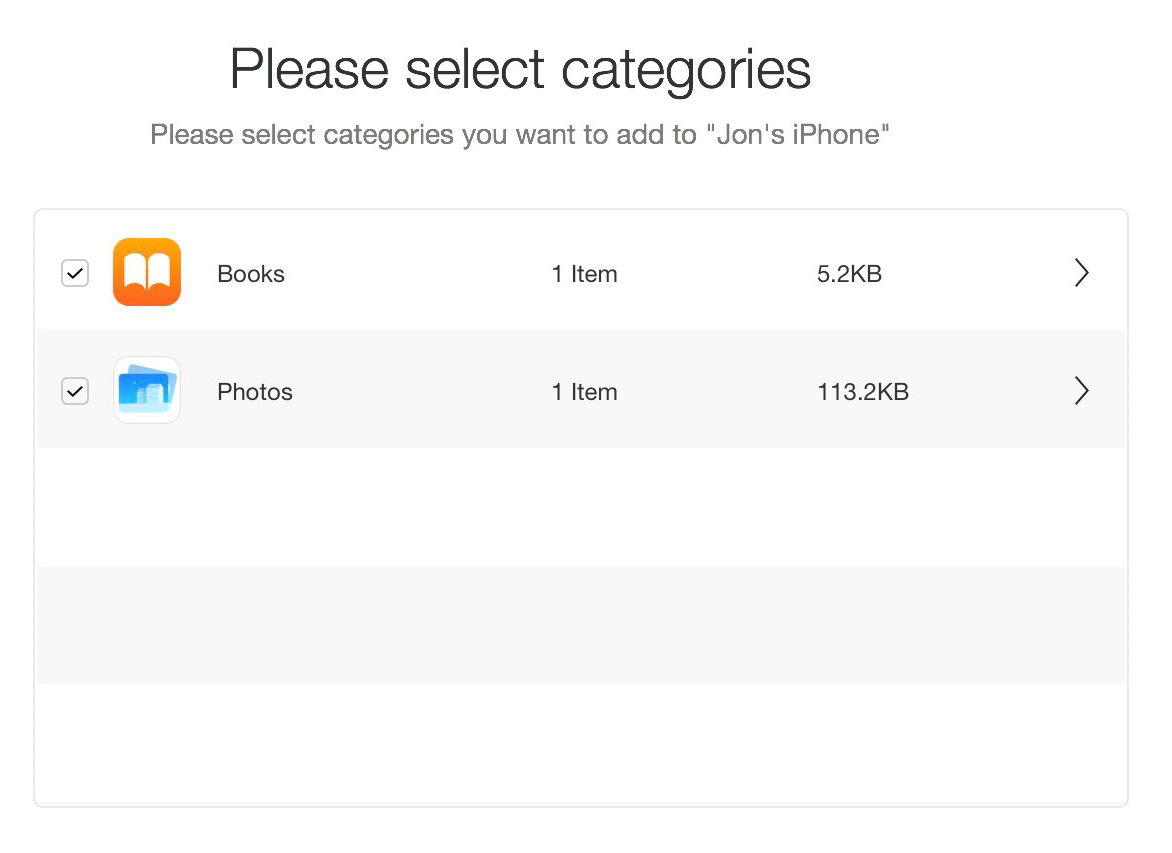Click the 5.2KB size for Books
The width and height of the screenshot is (1172, 853).
coord(849,274)
